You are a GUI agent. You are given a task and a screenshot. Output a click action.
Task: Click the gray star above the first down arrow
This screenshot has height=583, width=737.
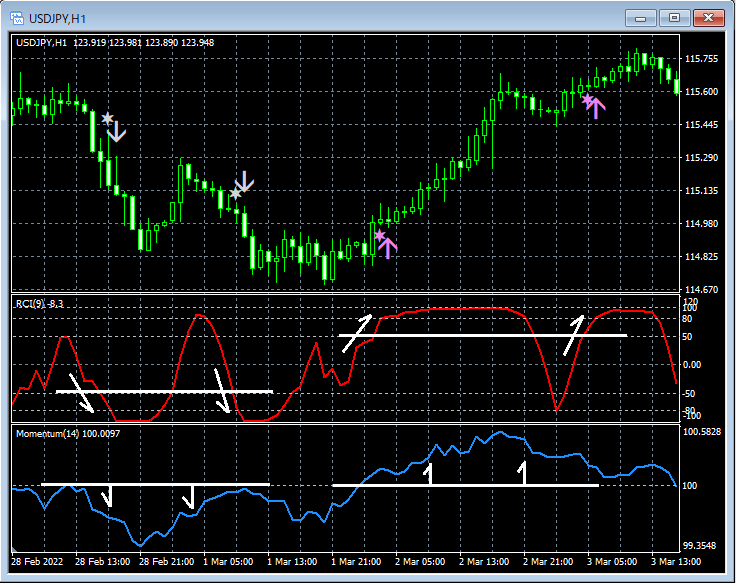point(108,118)
